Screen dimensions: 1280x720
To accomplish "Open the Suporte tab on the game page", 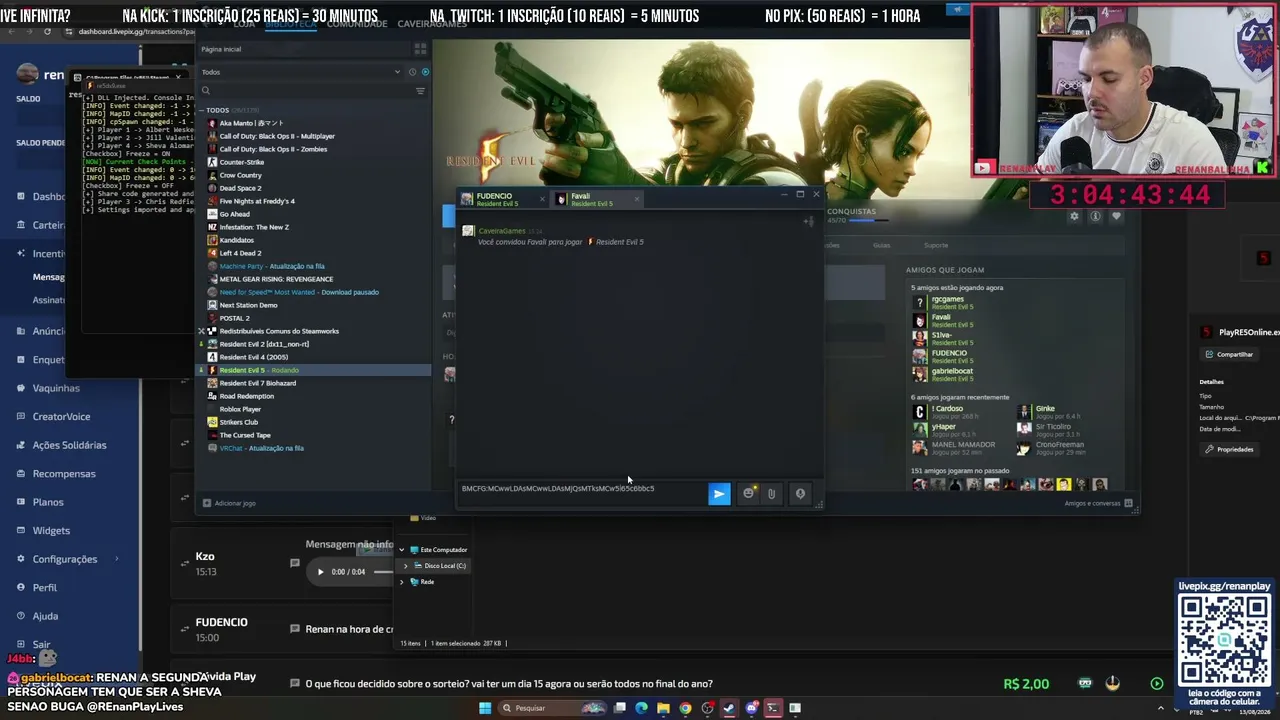I will [936, 245].
